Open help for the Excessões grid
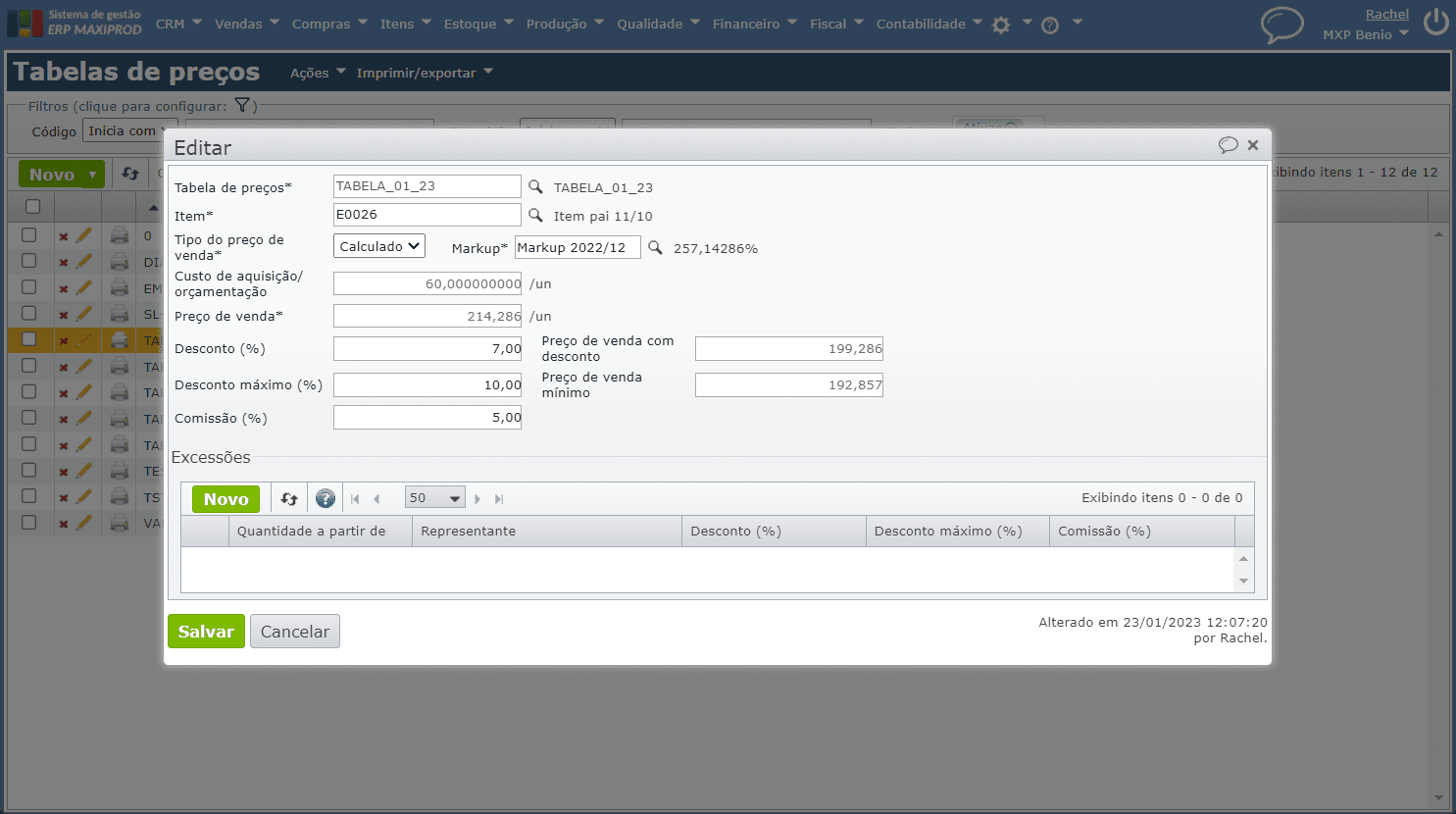This screenshot has height=814, width=1456. [326, 498]
